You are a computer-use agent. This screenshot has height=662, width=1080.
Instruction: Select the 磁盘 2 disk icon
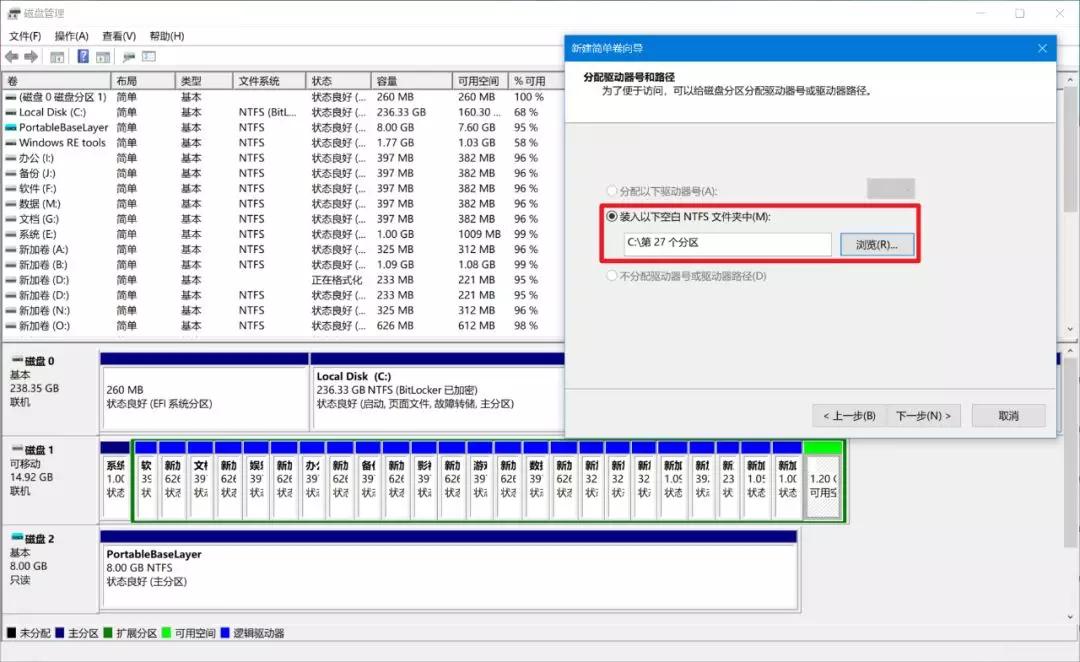tap(16, 539)
